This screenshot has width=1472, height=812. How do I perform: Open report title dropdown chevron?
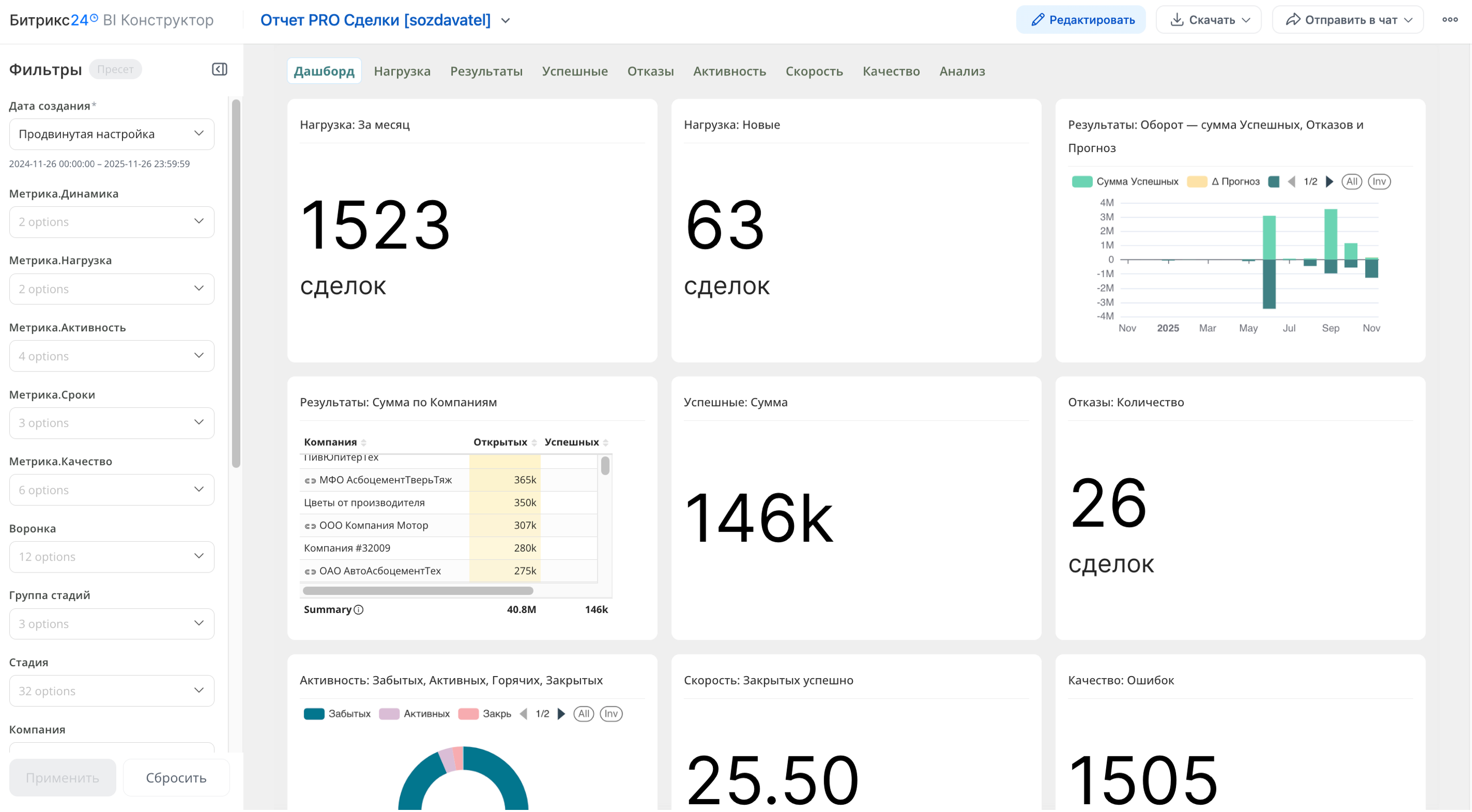[x=505, y=20]
